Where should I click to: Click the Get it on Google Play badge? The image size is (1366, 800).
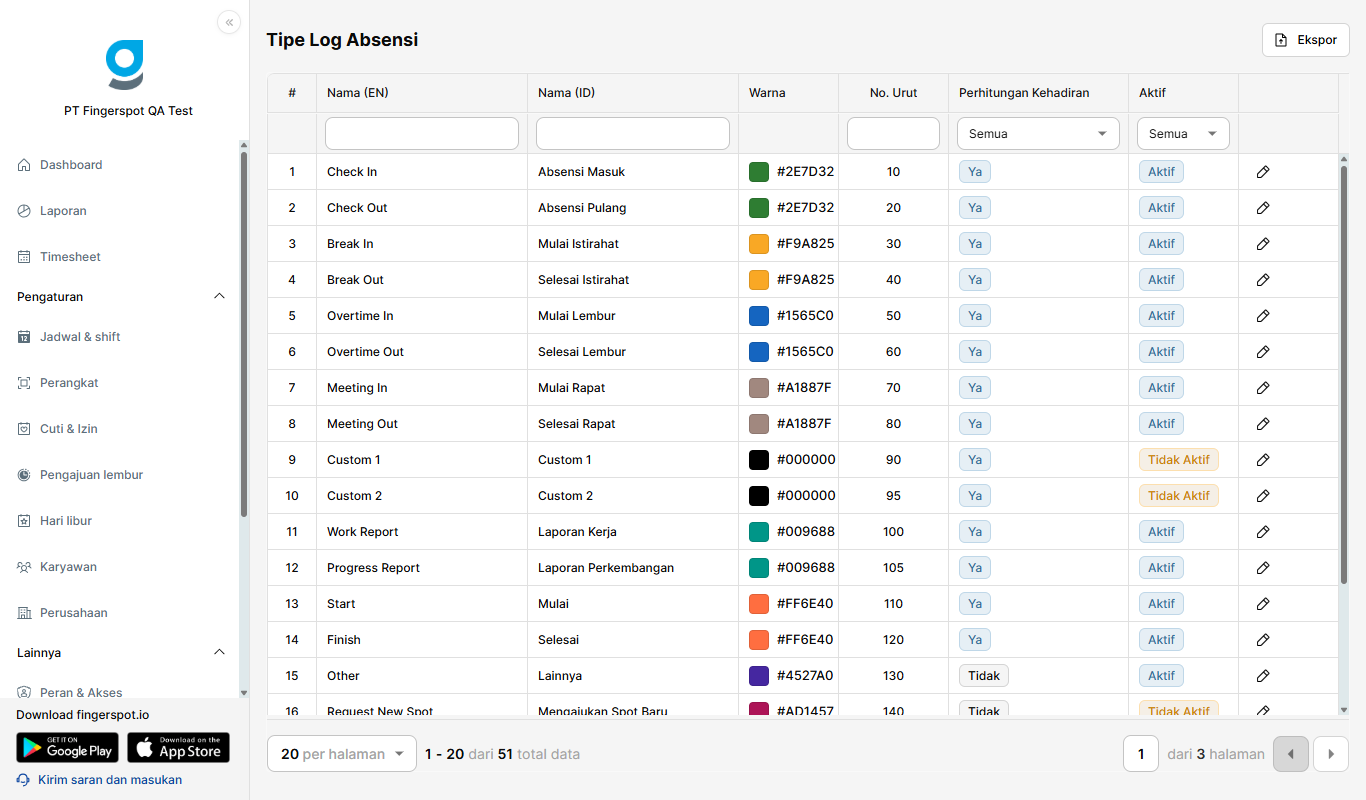click(x=67, y=748)
